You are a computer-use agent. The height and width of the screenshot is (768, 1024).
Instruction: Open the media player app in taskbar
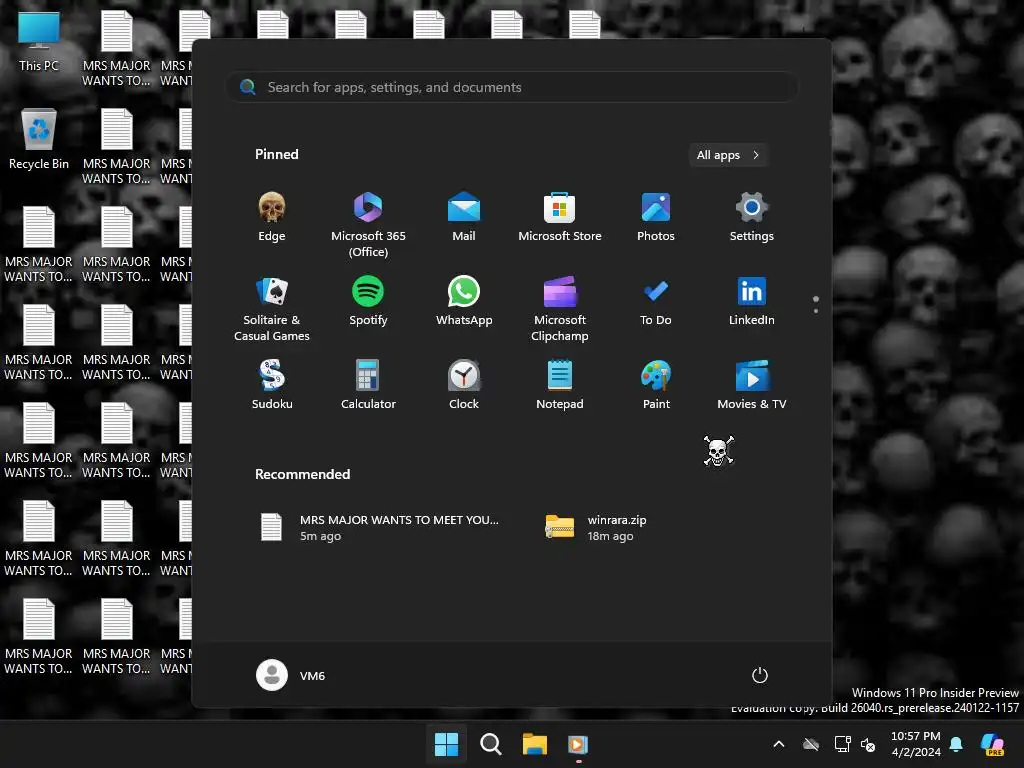tap(578, 744)
